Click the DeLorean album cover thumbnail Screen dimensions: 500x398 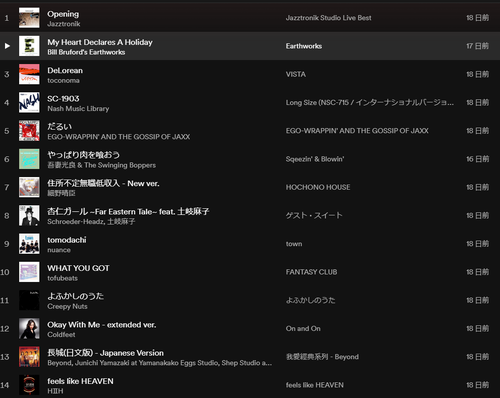pos(29,74)
